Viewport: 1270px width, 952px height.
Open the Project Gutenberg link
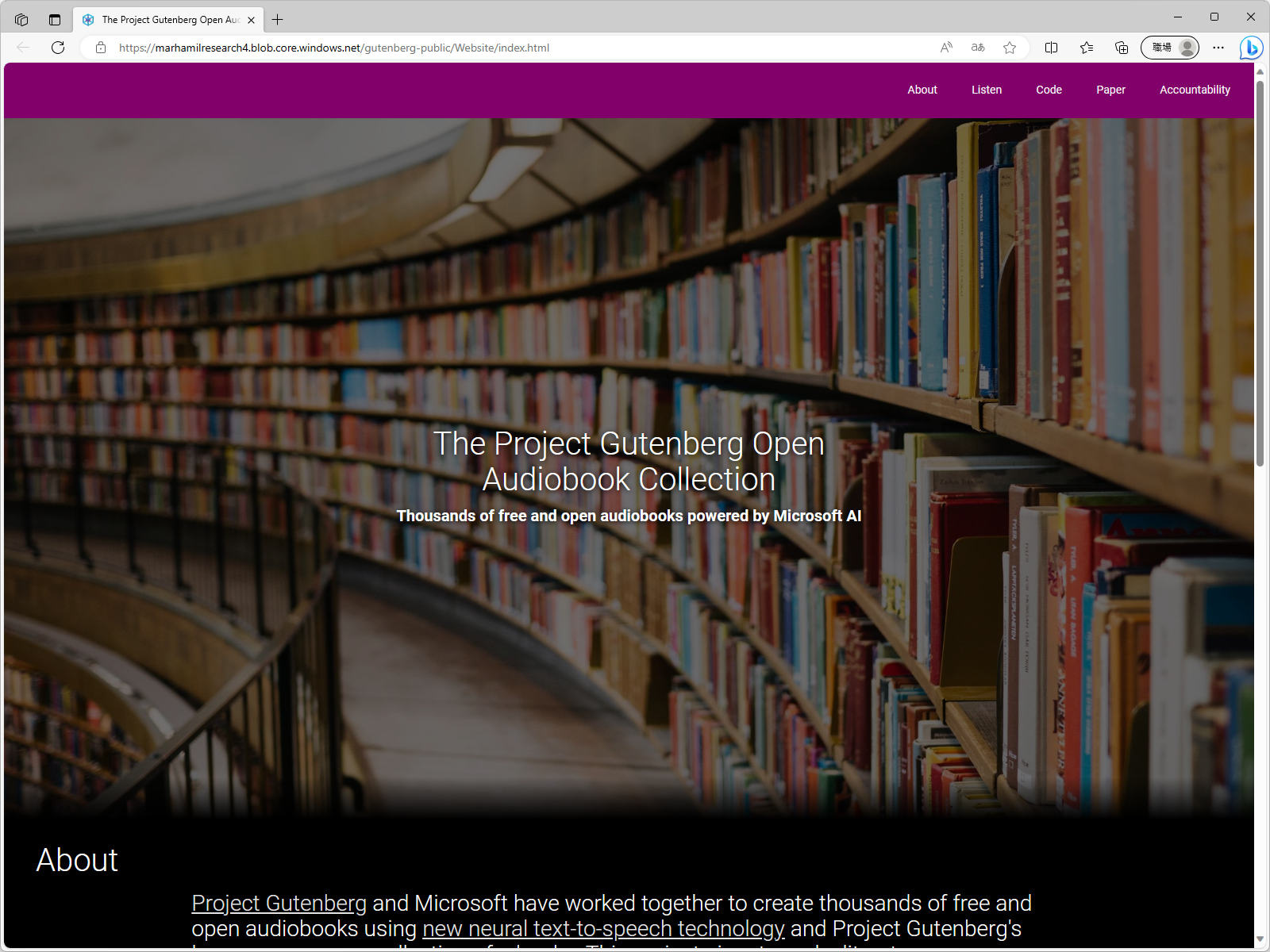(278, 904)
